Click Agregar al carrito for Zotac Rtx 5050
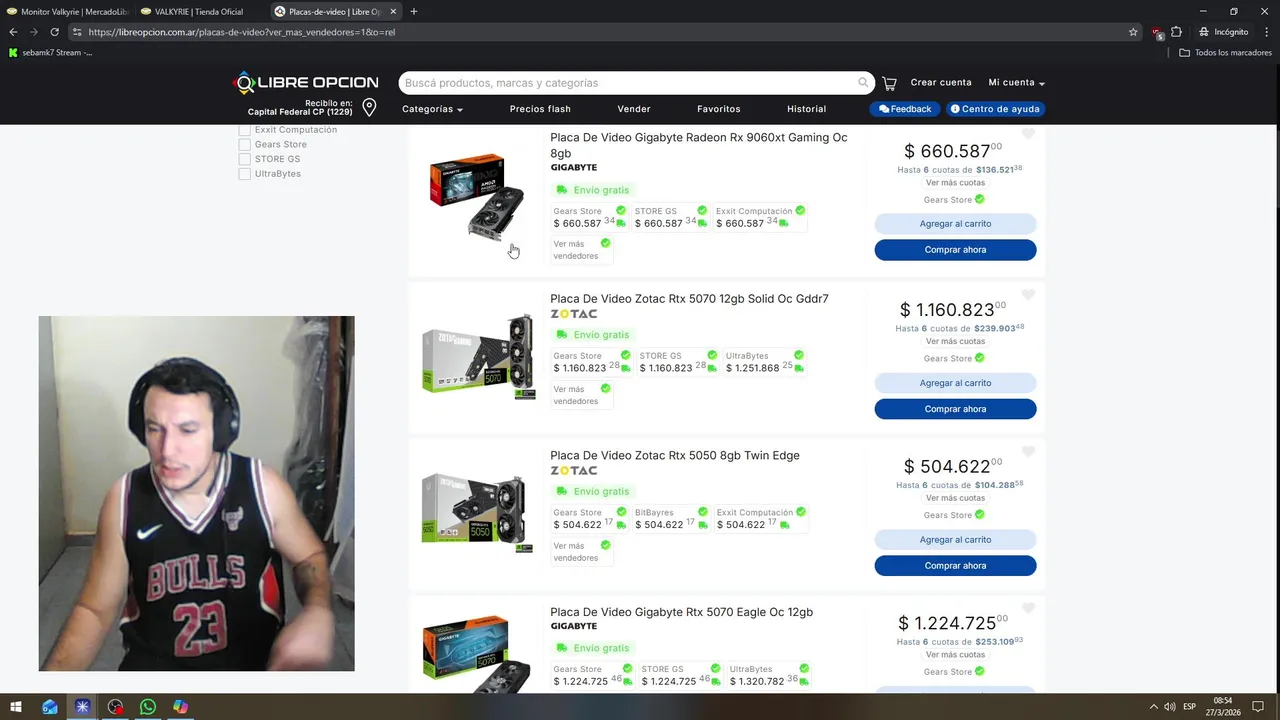Image resolution: width=1280 pixels, height=720 pixels. pyautogui.click(x=955, y=540)
